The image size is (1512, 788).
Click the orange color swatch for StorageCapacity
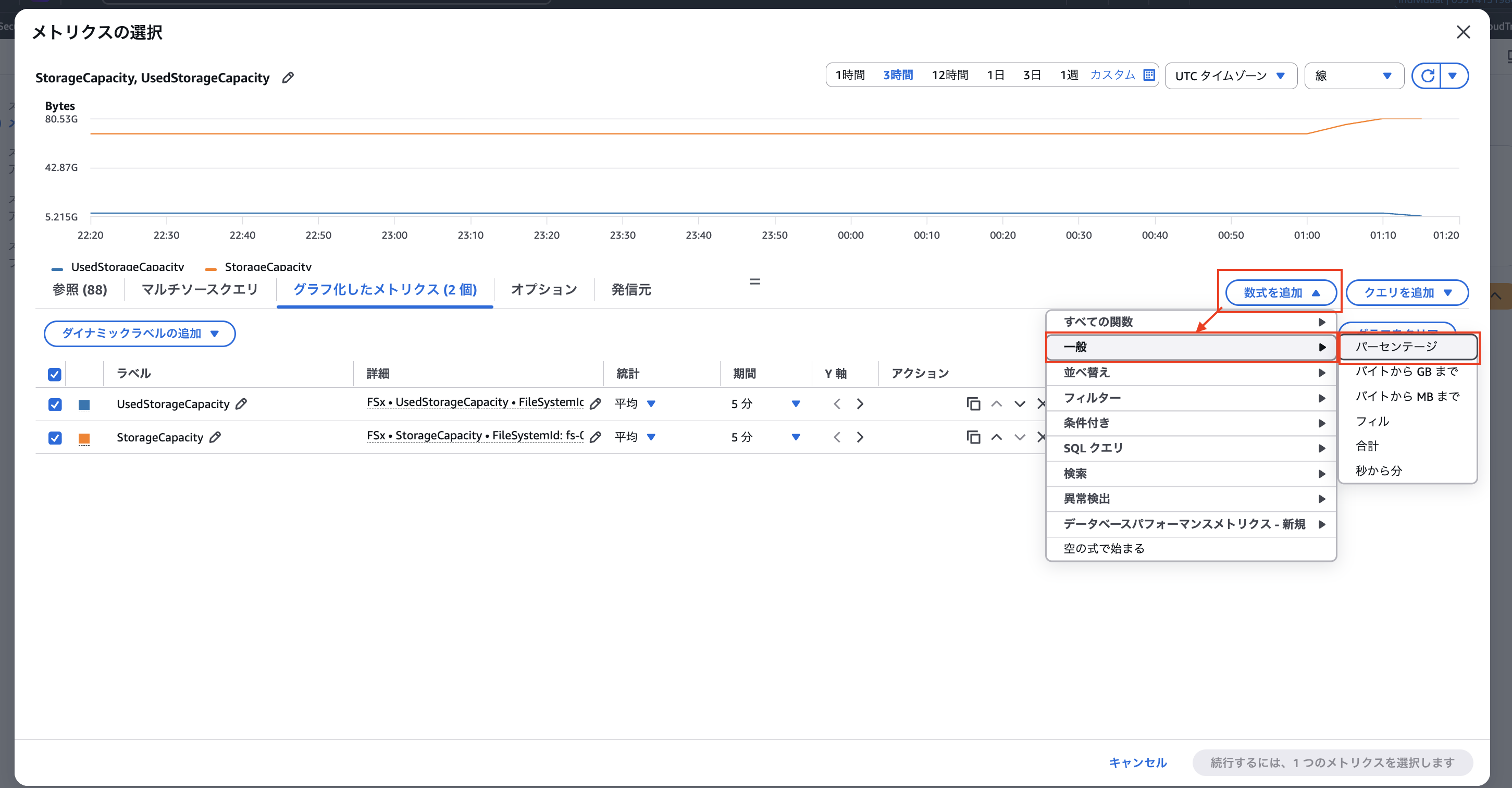coord(84,438)
